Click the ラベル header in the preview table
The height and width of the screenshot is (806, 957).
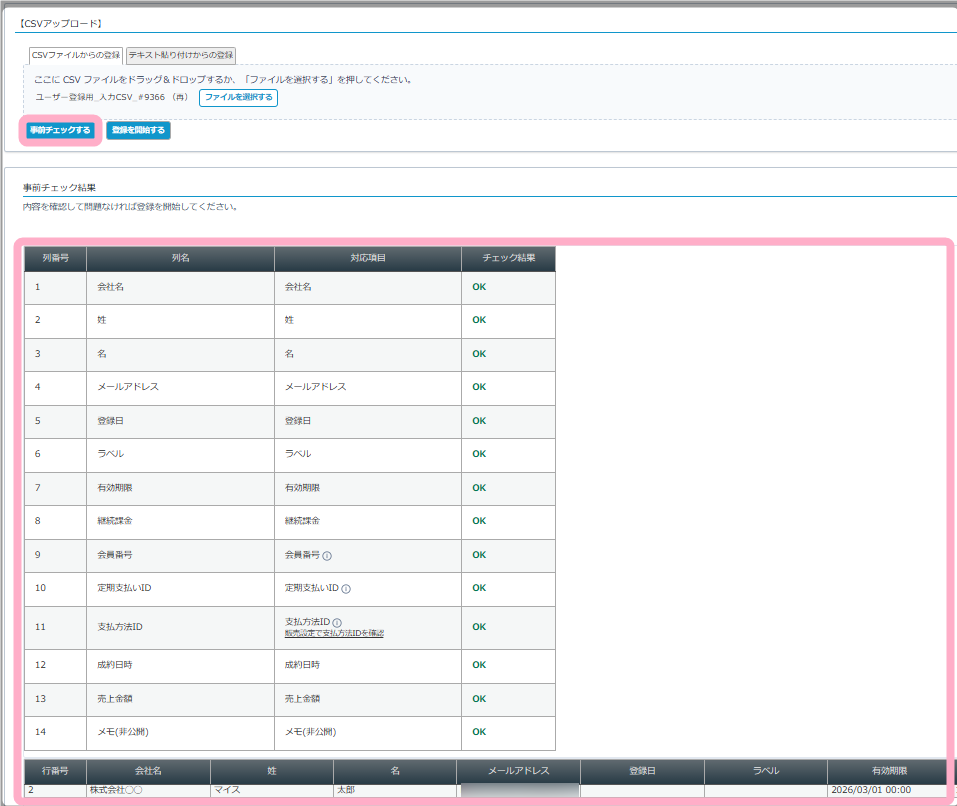pos(765,771)
